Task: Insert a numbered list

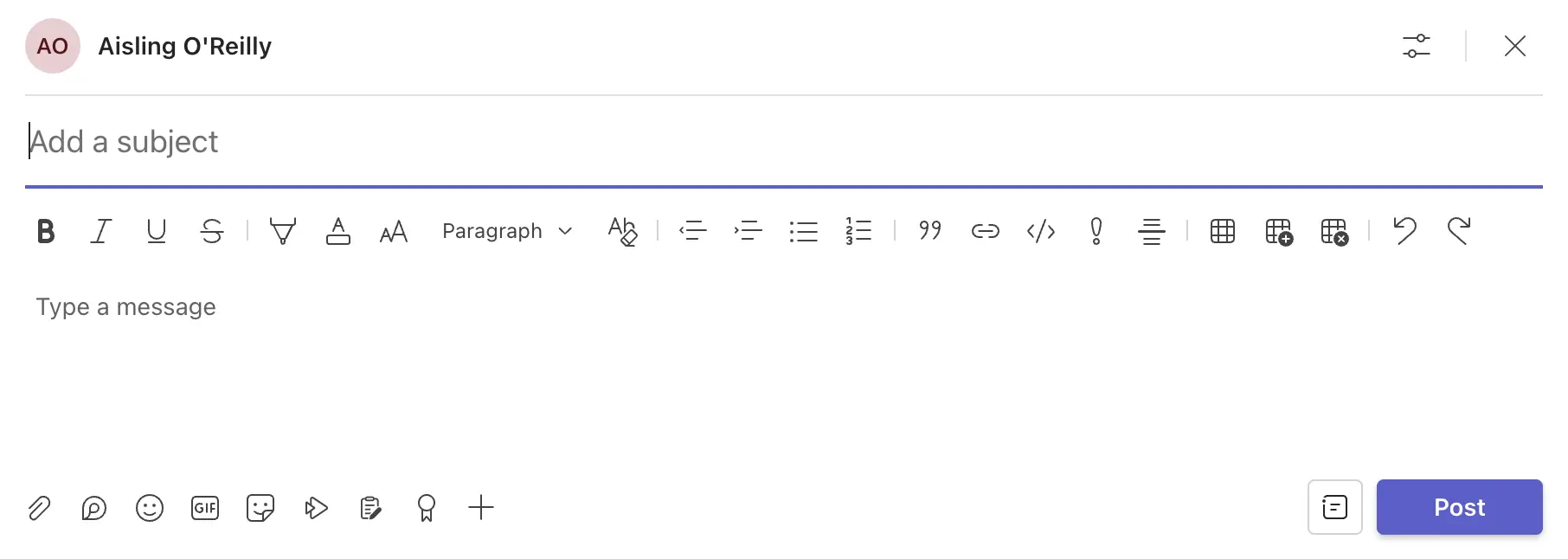Action: pos(858,231)
